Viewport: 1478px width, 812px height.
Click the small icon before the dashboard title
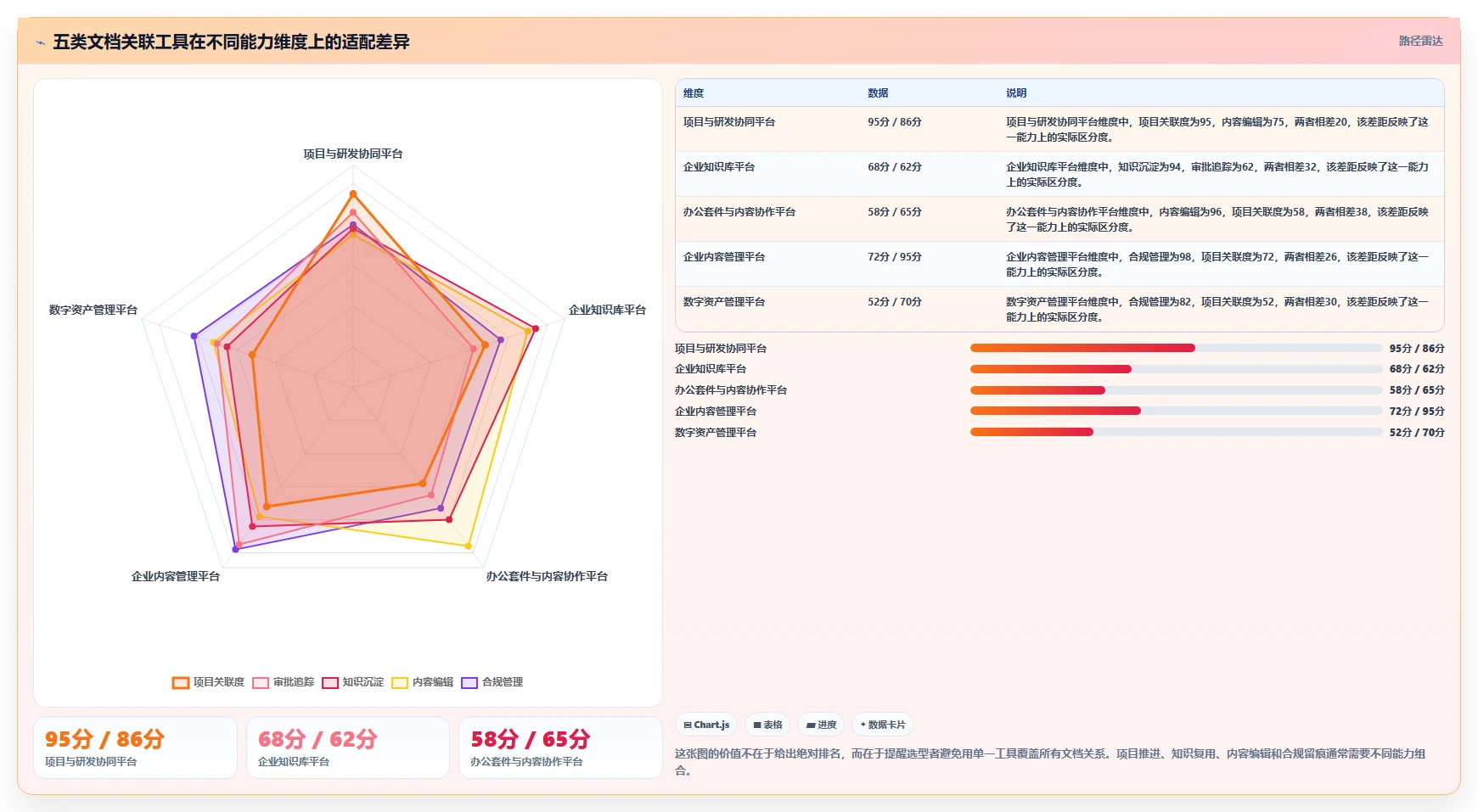tap(40, 42)
